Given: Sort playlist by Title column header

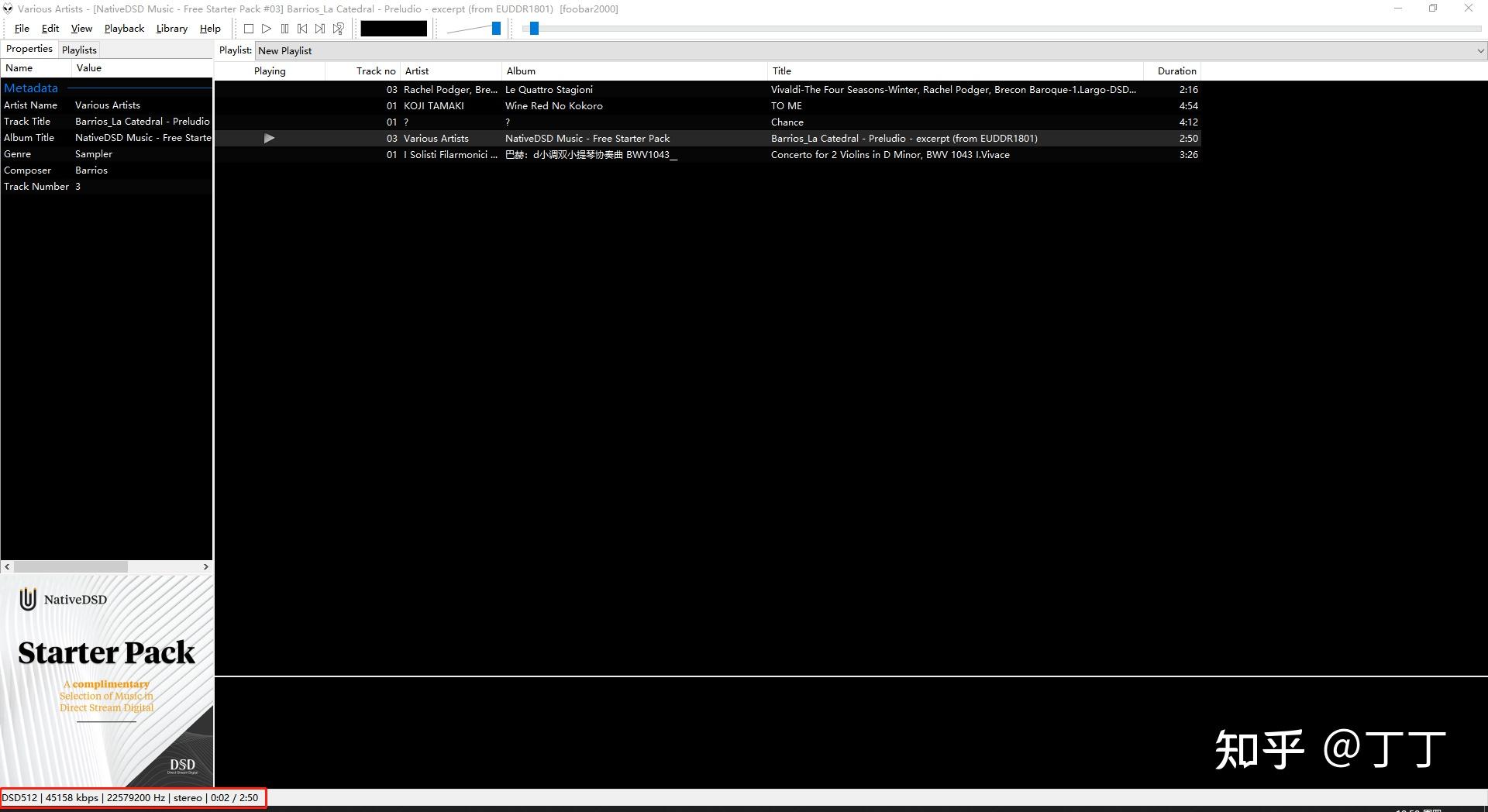Looking at the screenshot, I should click(x=956, y=71).
